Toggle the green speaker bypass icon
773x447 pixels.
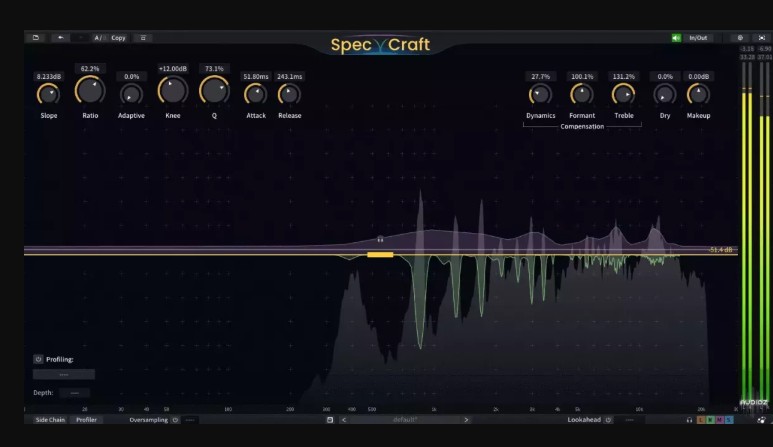pos(677,38)
